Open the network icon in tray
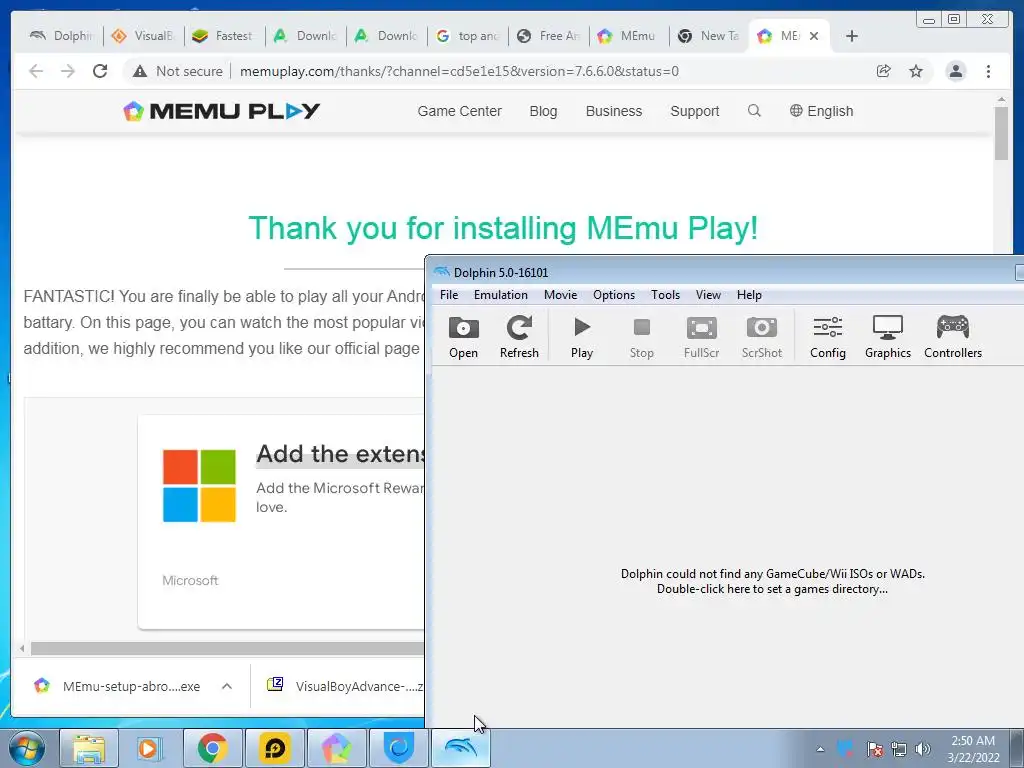This screenshot has width=1024, height=768. pyautogui.click(x=899, y=749)
